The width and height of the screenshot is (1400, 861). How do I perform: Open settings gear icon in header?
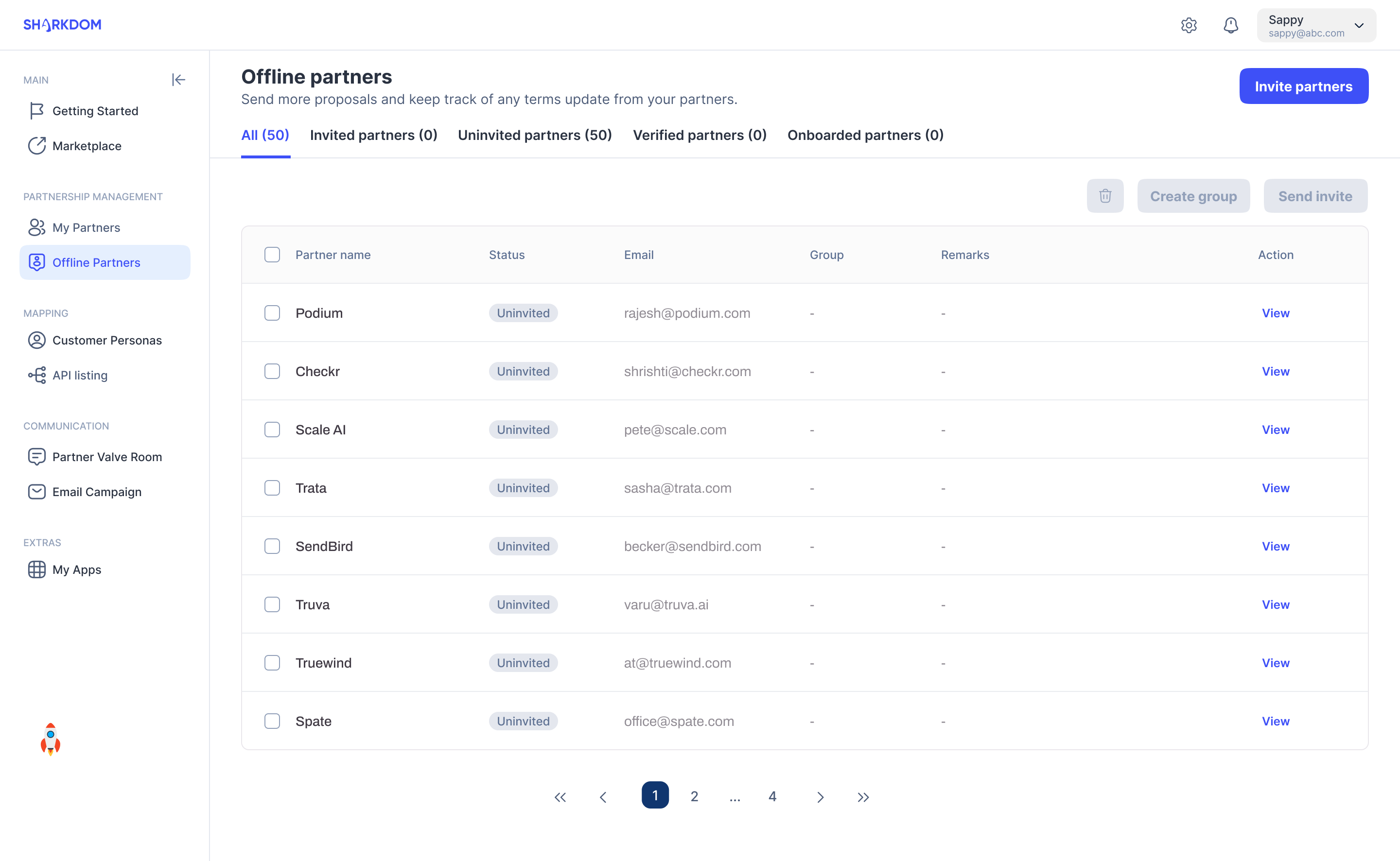coord(1188,25)
